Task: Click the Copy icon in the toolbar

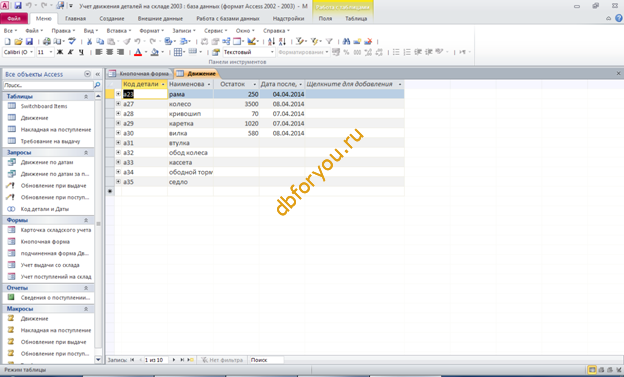Action: 100,41
